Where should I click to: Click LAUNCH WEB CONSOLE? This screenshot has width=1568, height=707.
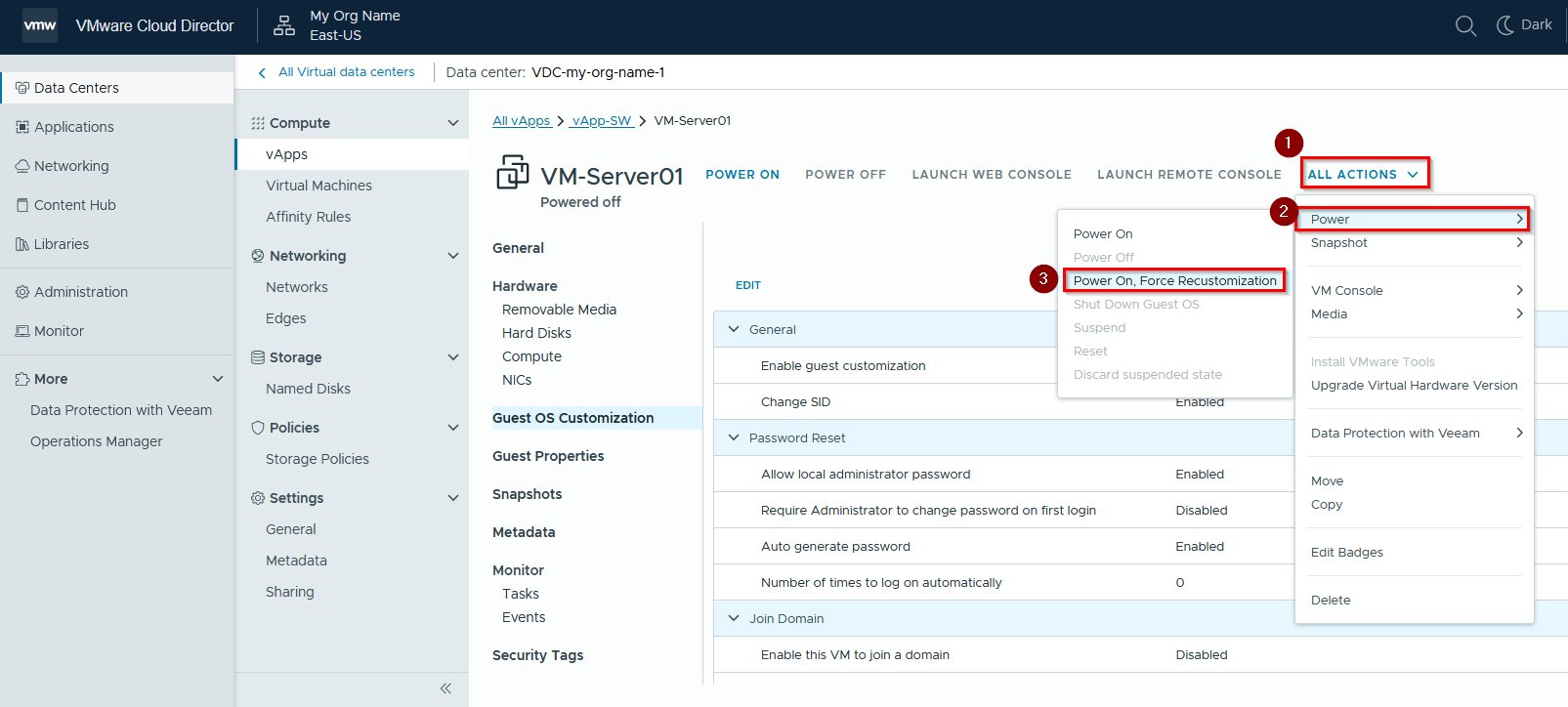click(992, 175)
